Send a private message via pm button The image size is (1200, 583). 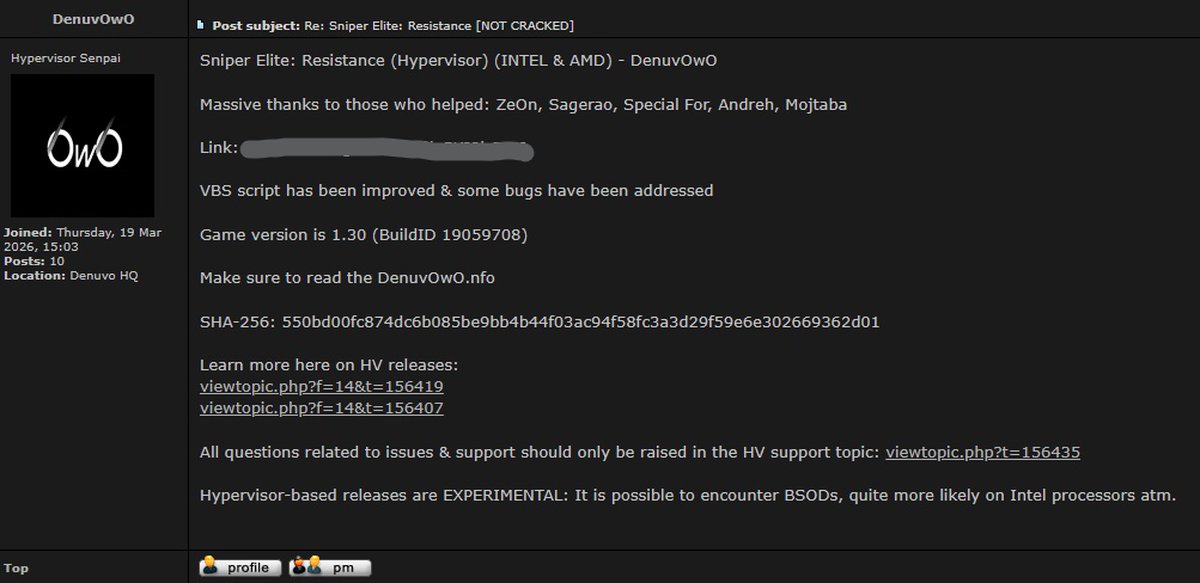[x=330, y=568]
